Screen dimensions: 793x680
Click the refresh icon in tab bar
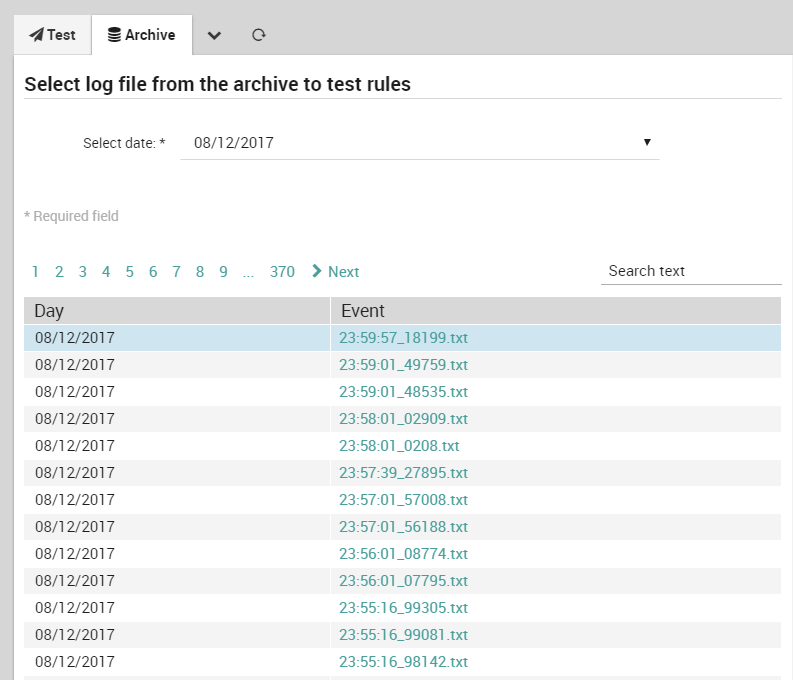[x=258, y=35]
